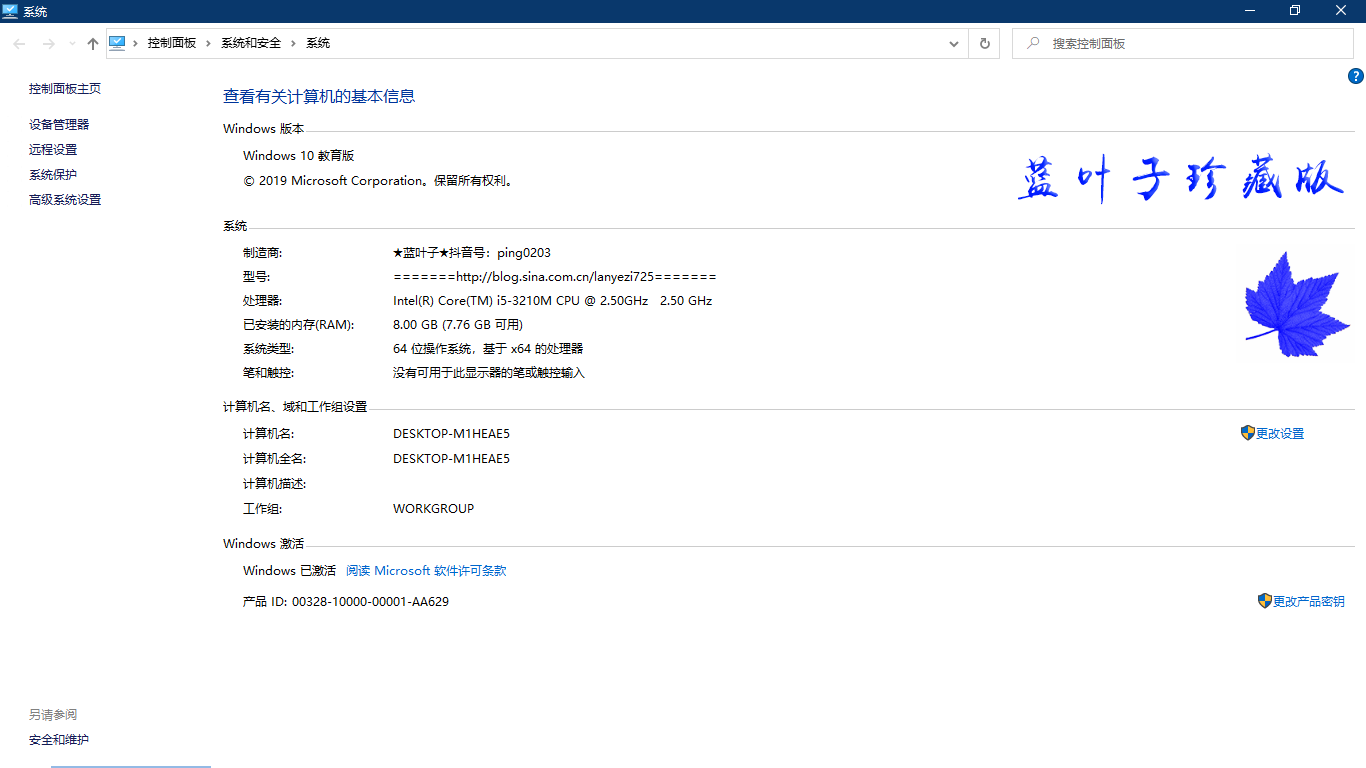
Task: Click the blog.sina.com.cn model text
Action: (555, 277)
